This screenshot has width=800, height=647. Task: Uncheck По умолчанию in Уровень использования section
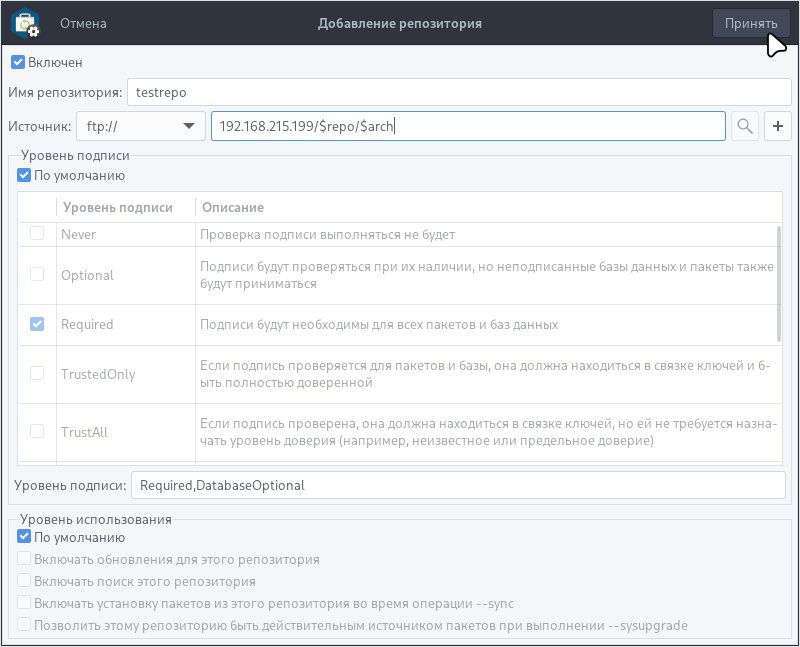23,537
